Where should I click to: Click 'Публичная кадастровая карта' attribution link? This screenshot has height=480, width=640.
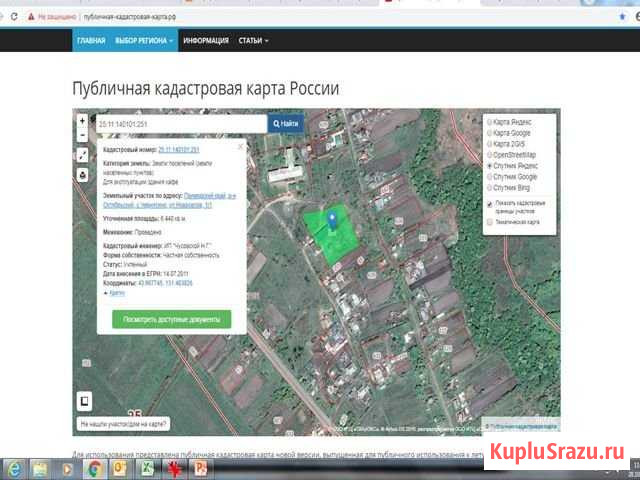(523, 426)
